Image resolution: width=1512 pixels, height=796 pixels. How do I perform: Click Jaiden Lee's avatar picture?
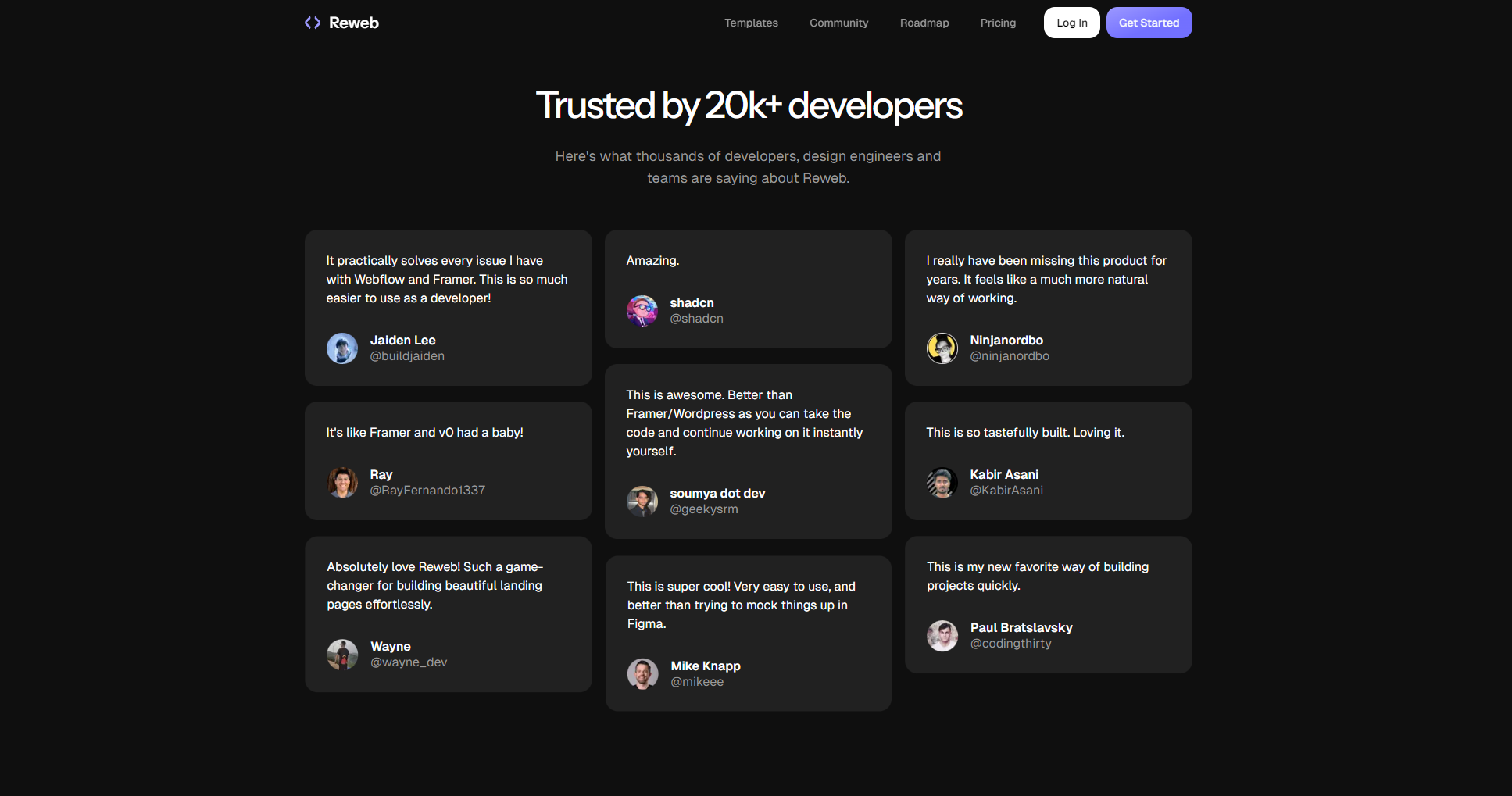342,348
